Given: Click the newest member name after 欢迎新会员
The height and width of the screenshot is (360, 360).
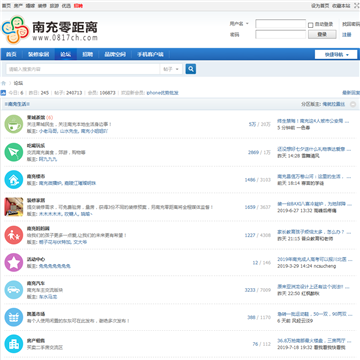Looking at the screenshot, I should (163, 93).
